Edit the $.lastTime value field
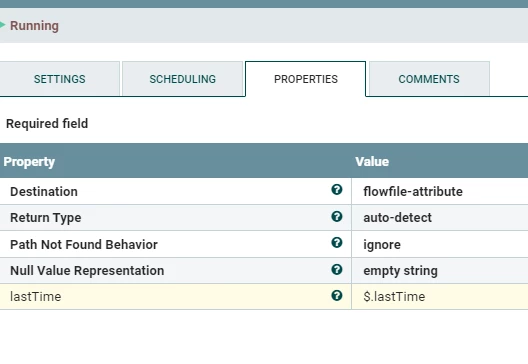This screenshot has height=364, width=528. (x=440, y=297)
